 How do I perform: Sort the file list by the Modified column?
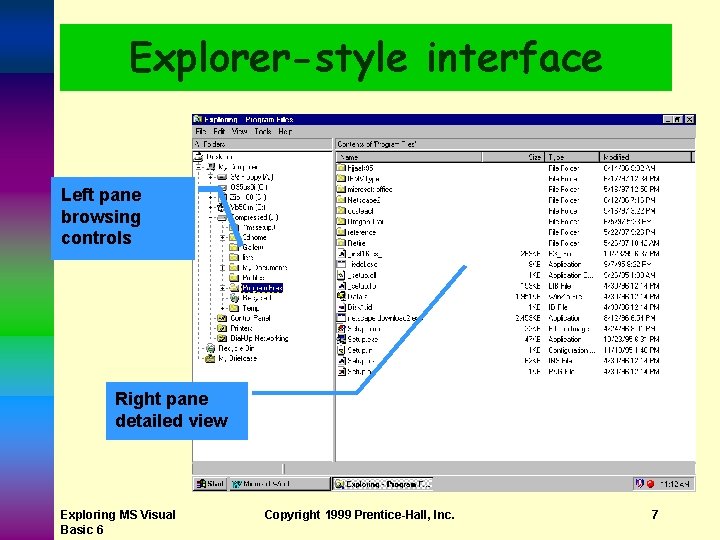pyautogui.click(x=645, y=157)
